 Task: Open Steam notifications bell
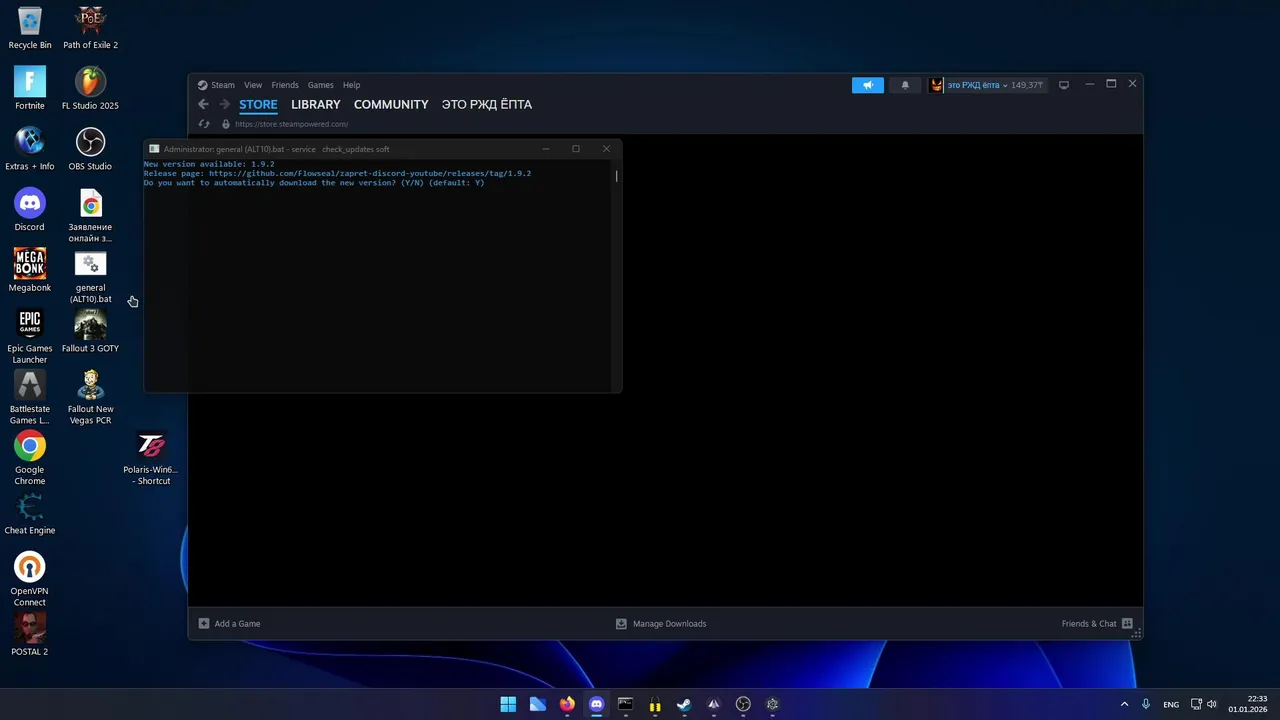click(905, 85)
